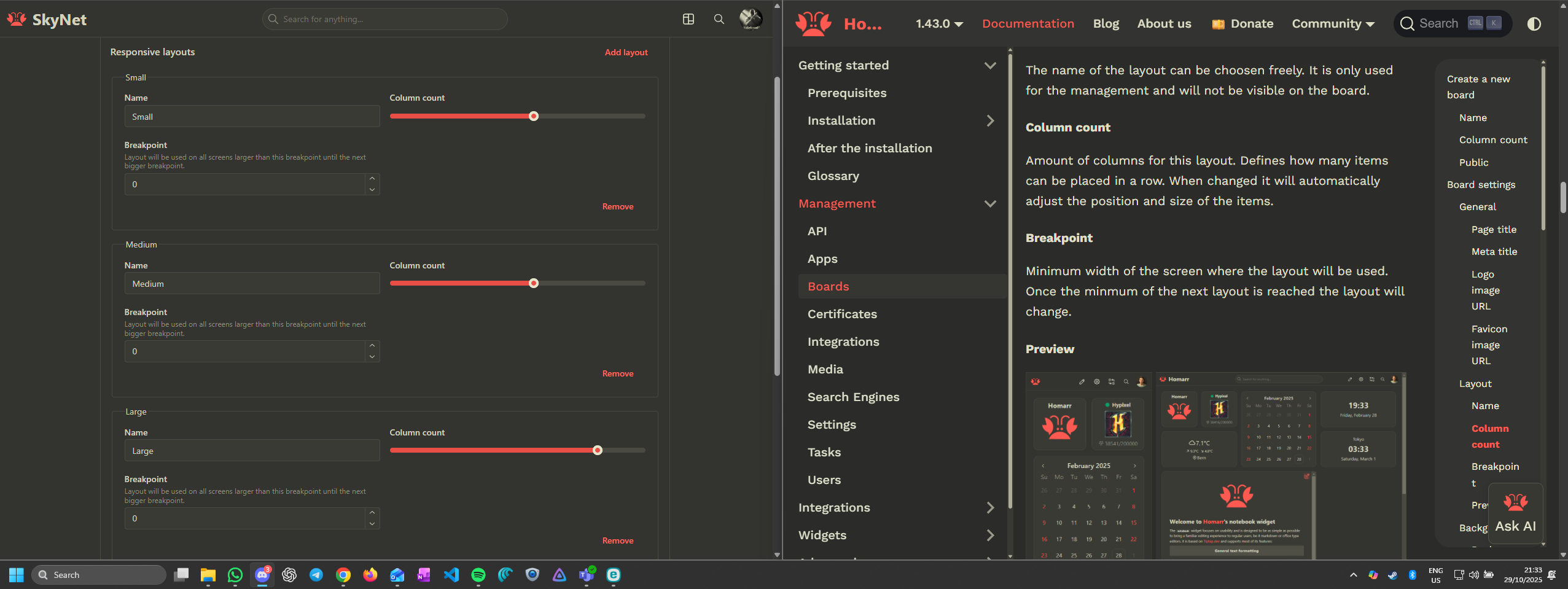Remove the Large layout
The image size is (1568, 589).
[x=617, y=541]
